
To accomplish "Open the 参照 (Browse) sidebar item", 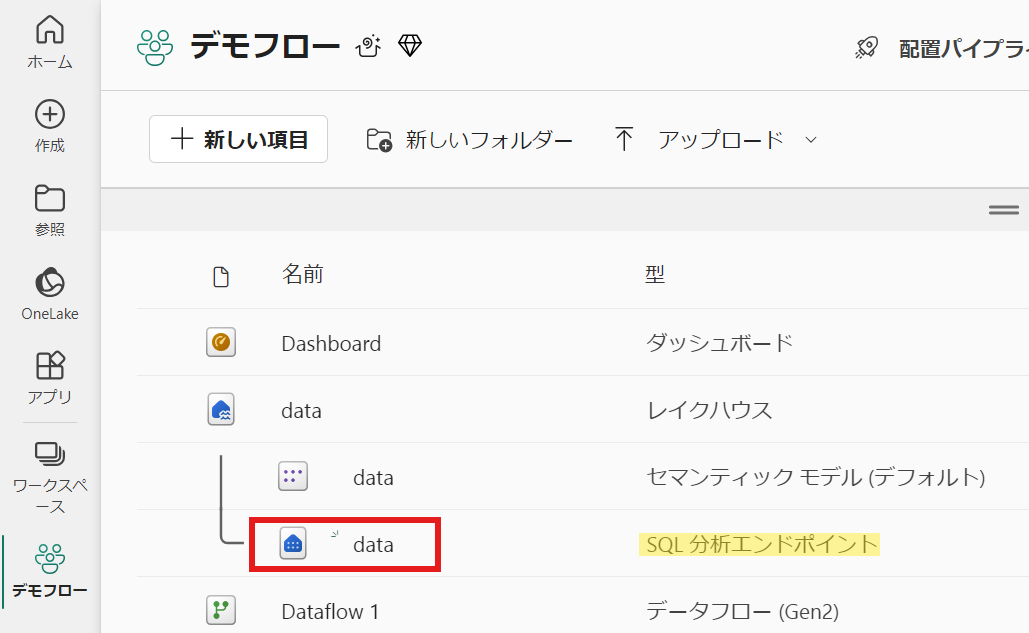I will [50, 210].
